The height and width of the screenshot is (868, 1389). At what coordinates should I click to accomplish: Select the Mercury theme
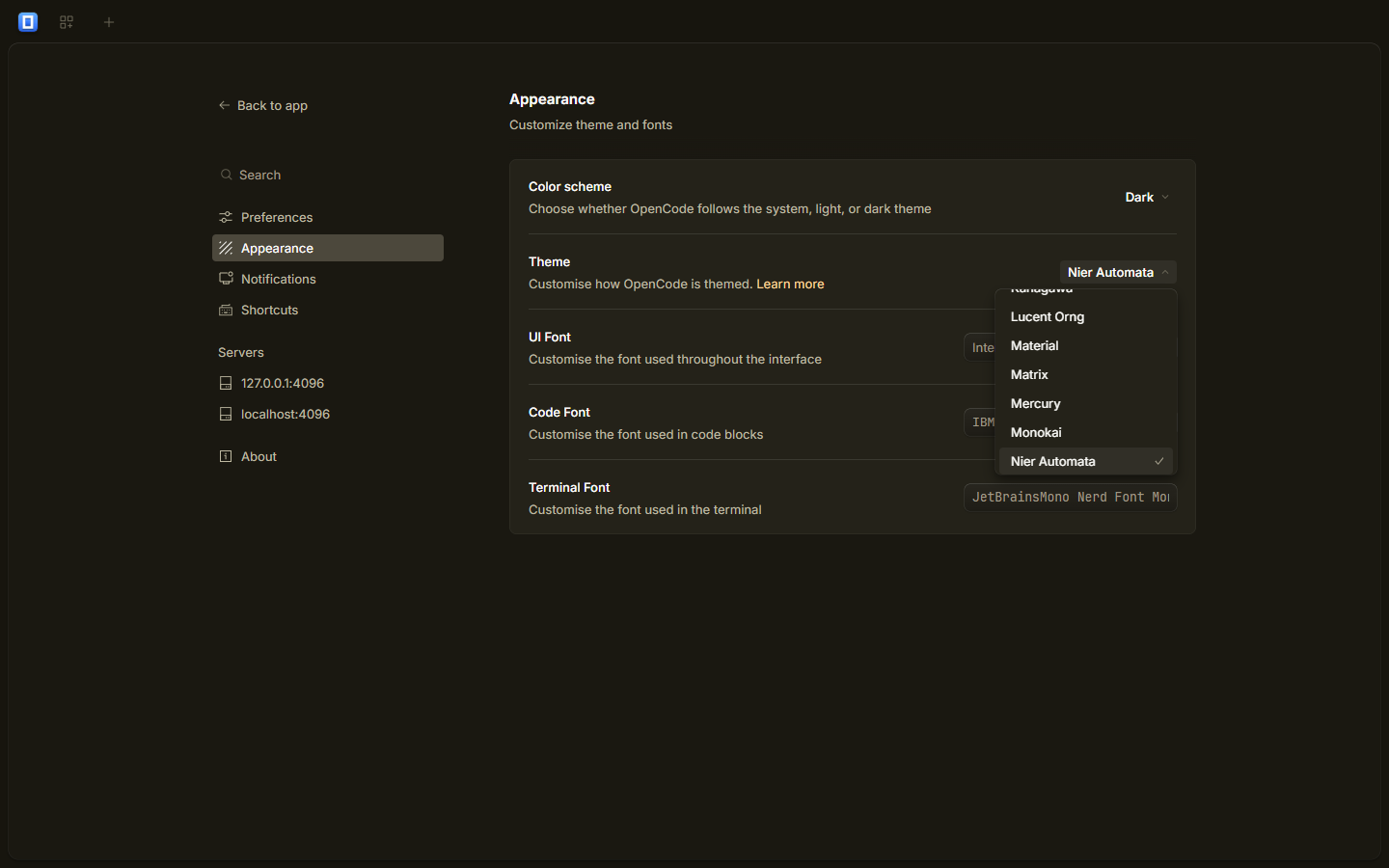1086,403
